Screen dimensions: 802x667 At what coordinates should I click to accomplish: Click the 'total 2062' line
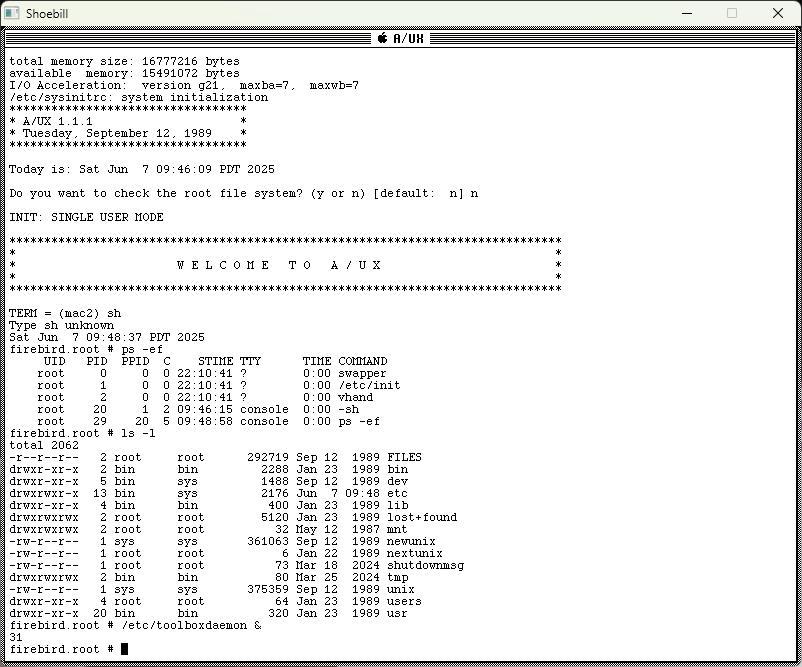pos(44,446)
